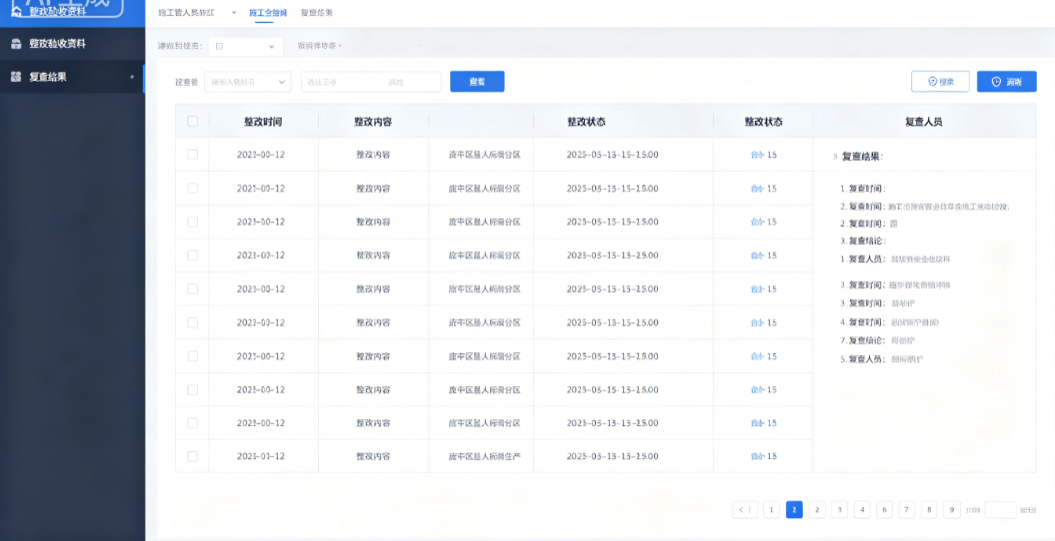Go to page 4 in pagination
The image size is (1055, 541).
click(862, 510)
